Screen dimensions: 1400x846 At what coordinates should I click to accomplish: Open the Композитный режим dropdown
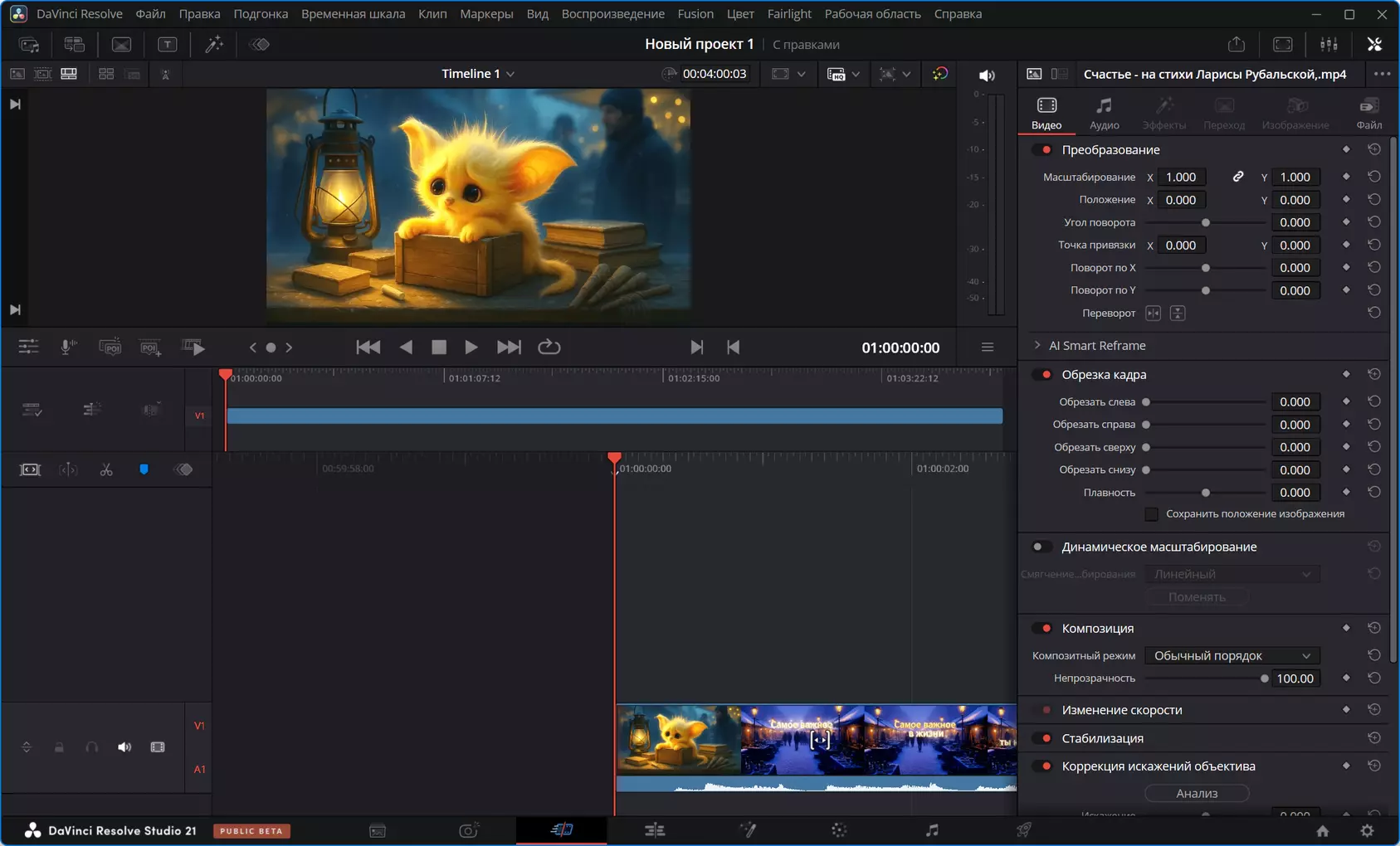(x=1232, y=656)
